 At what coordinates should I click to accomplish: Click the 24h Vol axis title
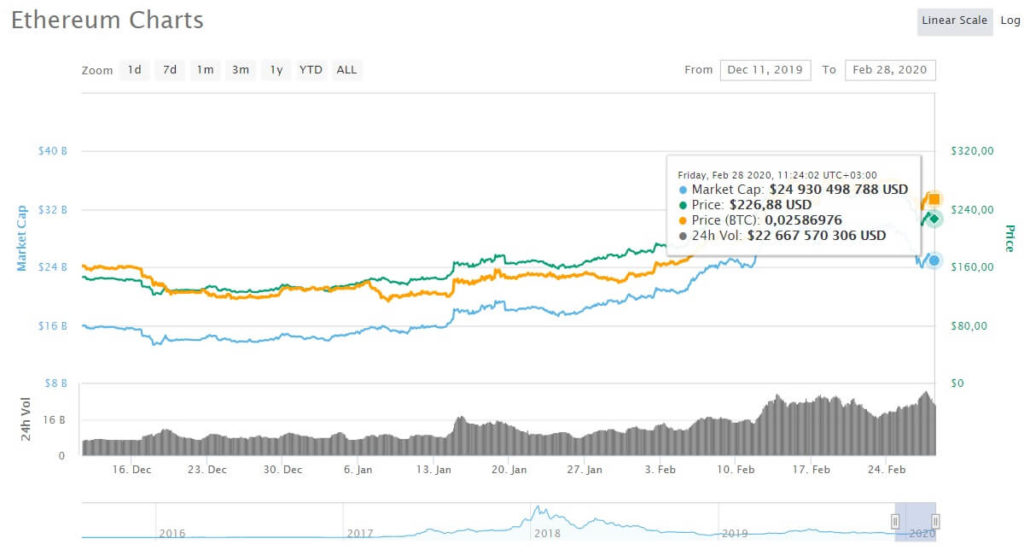point(26,419)
